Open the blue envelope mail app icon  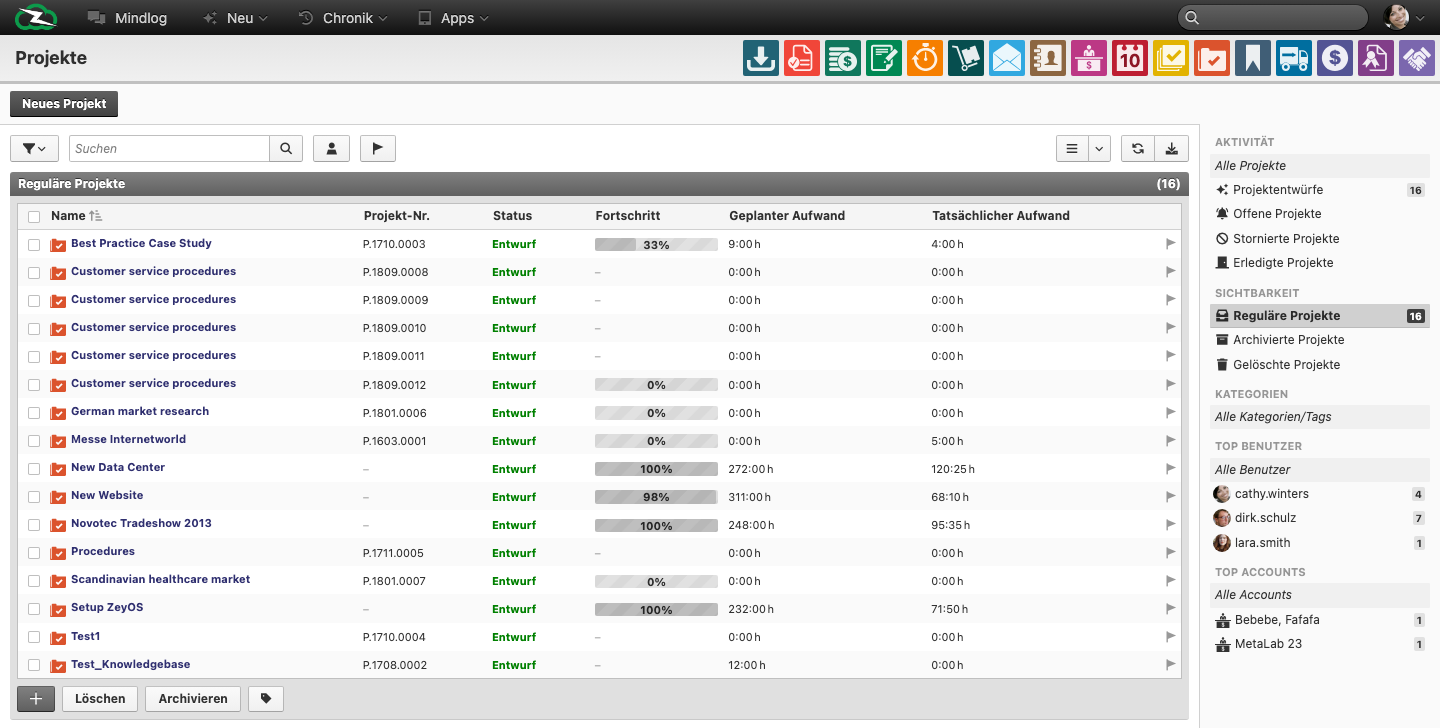pos(1007,58)
